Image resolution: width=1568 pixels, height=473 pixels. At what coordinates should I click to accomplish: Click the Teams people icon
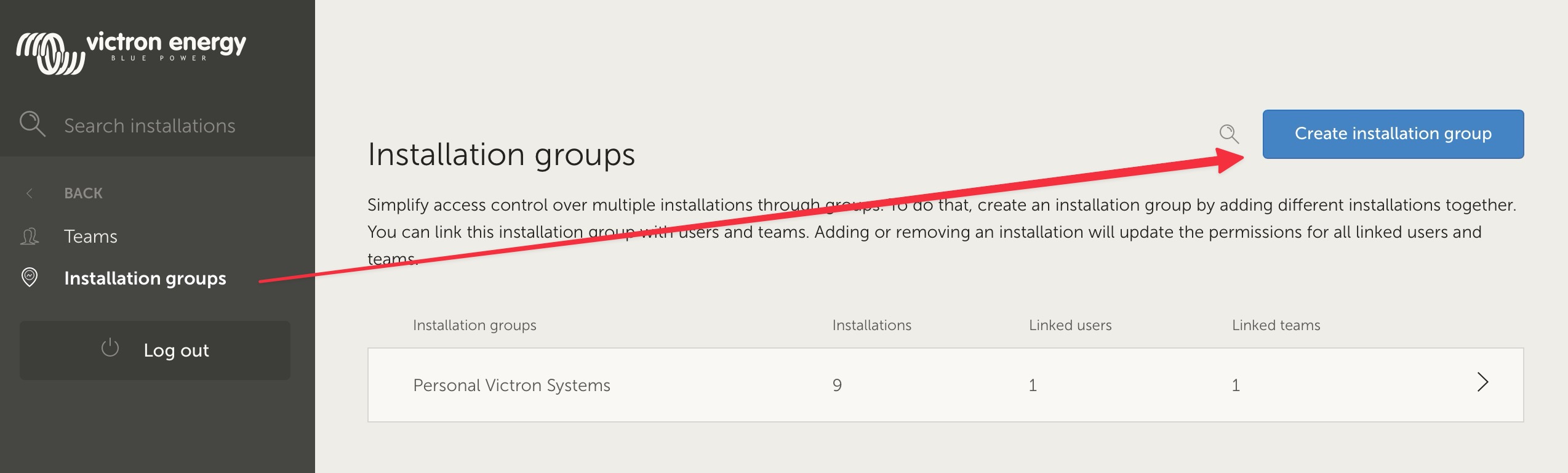[30, 236]
